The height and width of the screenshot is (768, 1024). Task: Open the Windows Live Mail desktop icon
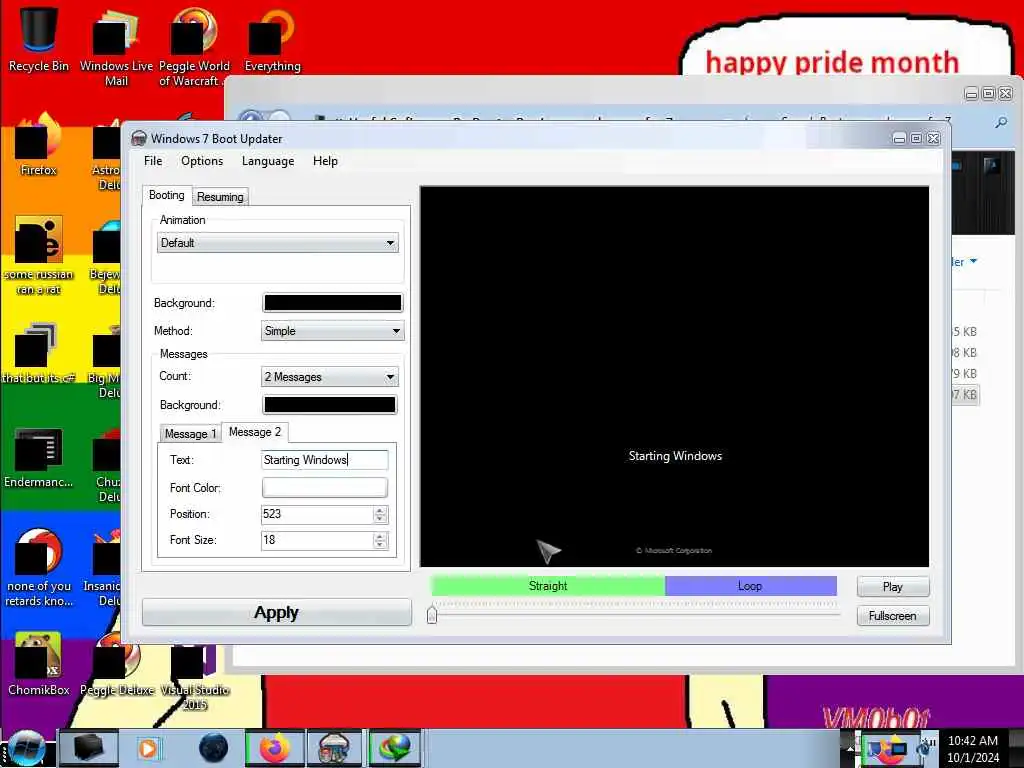tap(116, 46)
